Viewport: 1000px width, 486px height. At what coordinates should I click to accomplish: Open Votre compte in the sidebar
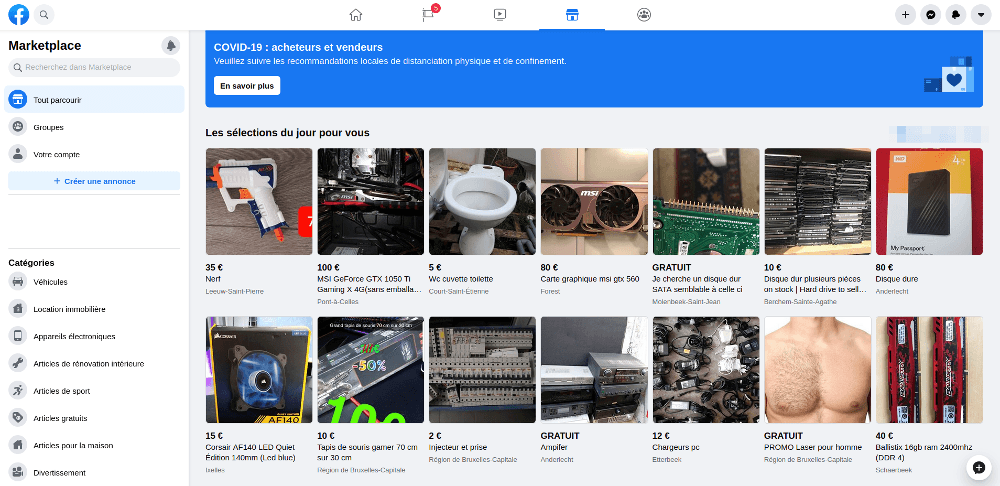pyautogui.click(x=56, y=154)
